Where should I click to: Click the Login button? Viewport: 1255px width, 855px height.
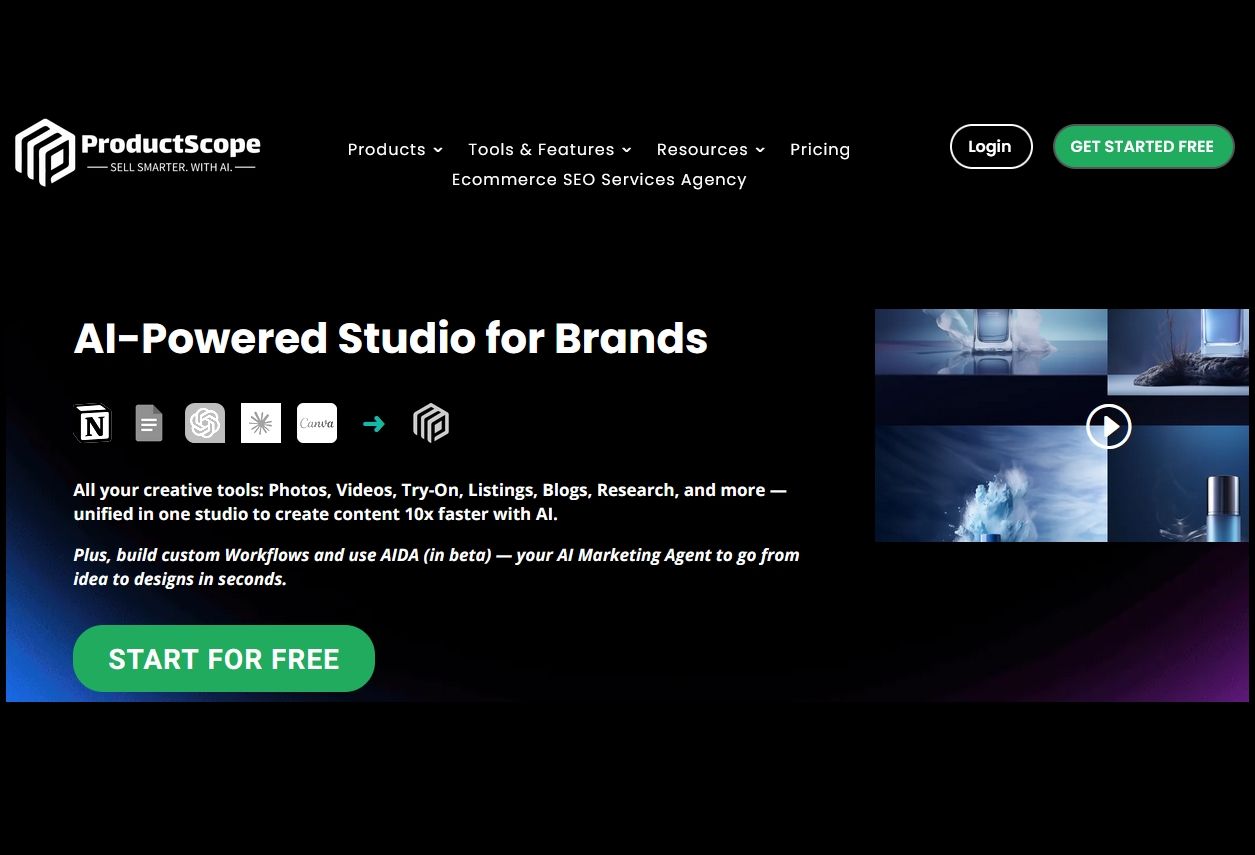[991, 146]
